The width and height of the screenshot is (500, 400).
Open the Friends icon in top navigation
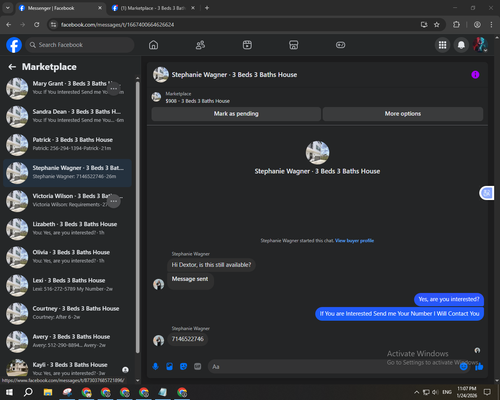(200, 45)
